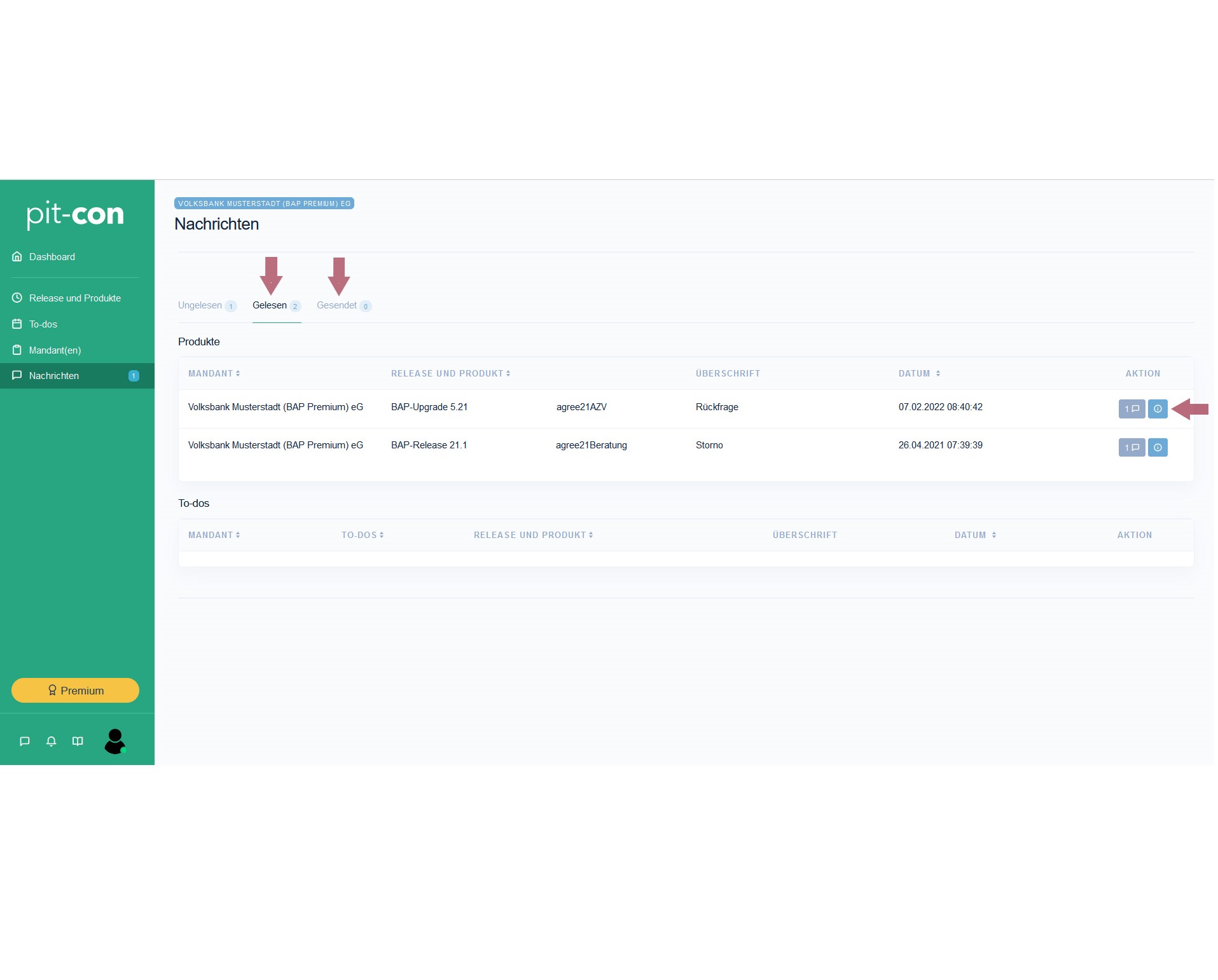Open message thread for Storno row
Screen dimensions: 1218x980
click(1132, 448)
